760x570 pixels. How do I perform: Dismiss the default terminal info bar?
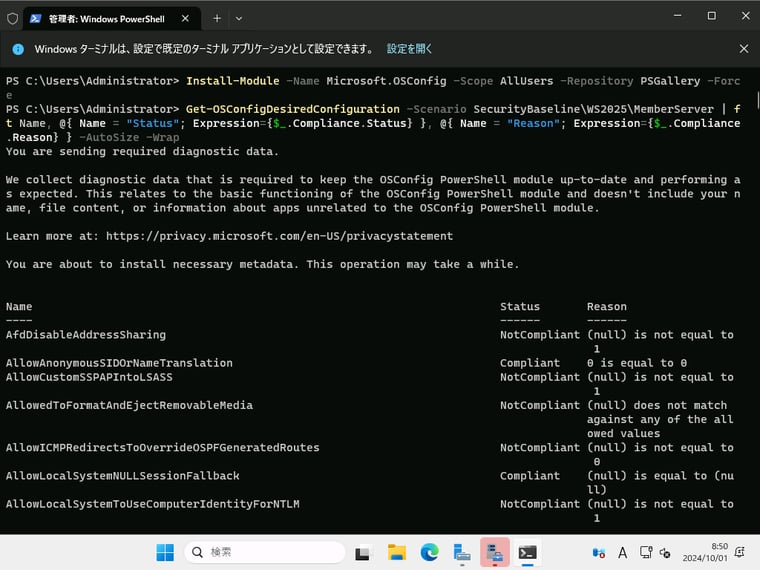(744, 48)
